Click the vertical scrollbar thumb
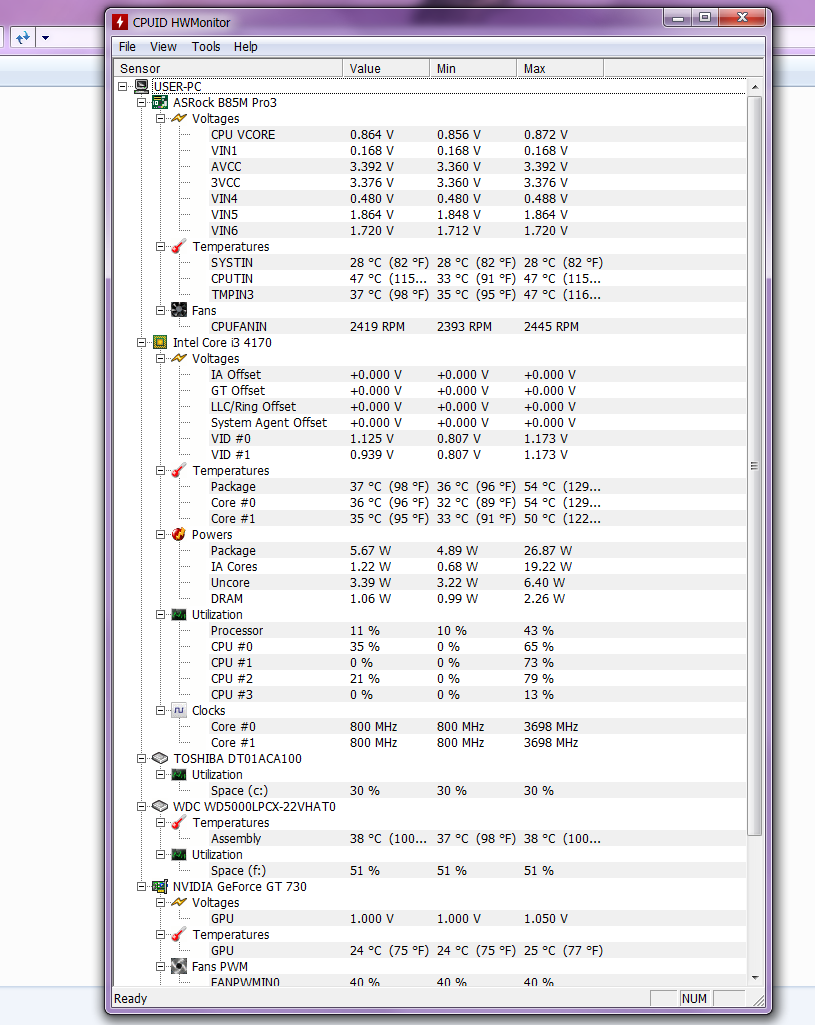The image size is (815, 1025). point(755,465)
